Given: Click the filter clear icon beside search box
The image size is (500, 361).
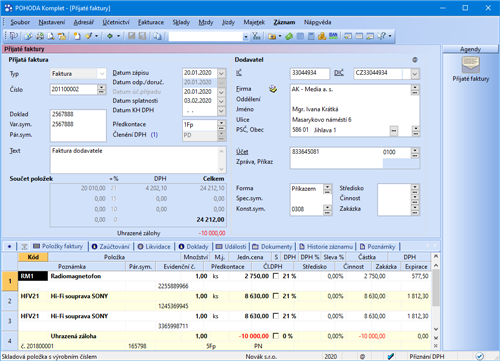Looking at the screenshot, I should 256,36.
